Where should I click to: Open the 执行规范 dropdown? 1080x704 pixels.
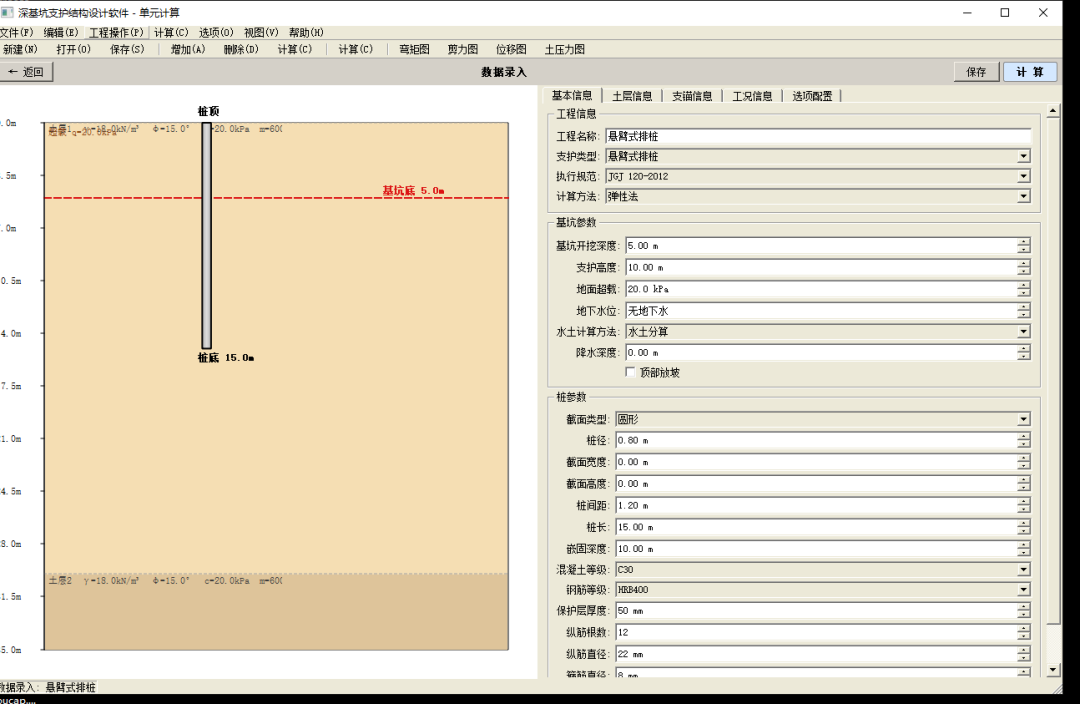pos(818,176)
